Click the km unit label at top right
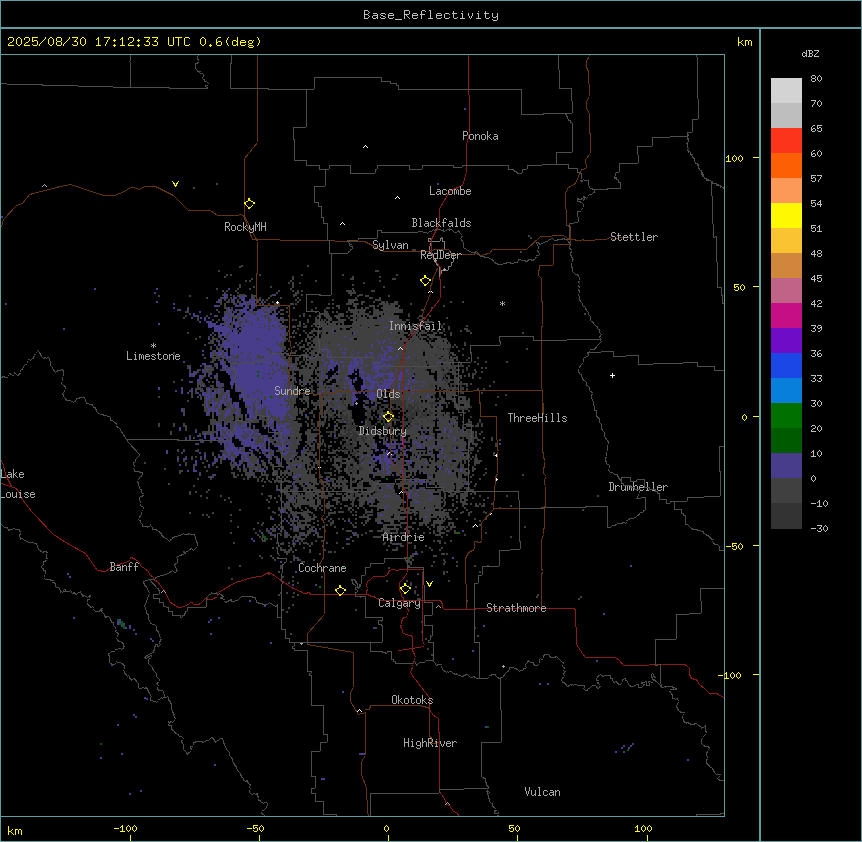The image size is (862, 842). [x=745, y=42]
